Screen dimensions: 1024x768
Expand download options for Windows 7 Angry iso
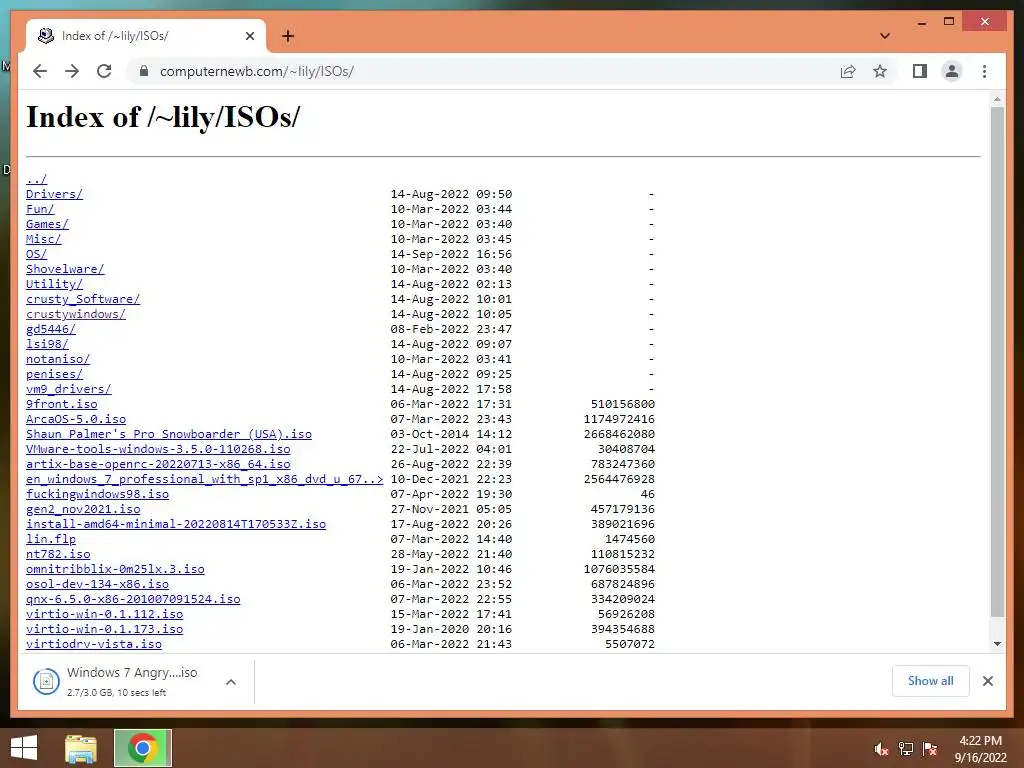click(x=231, y=682)
